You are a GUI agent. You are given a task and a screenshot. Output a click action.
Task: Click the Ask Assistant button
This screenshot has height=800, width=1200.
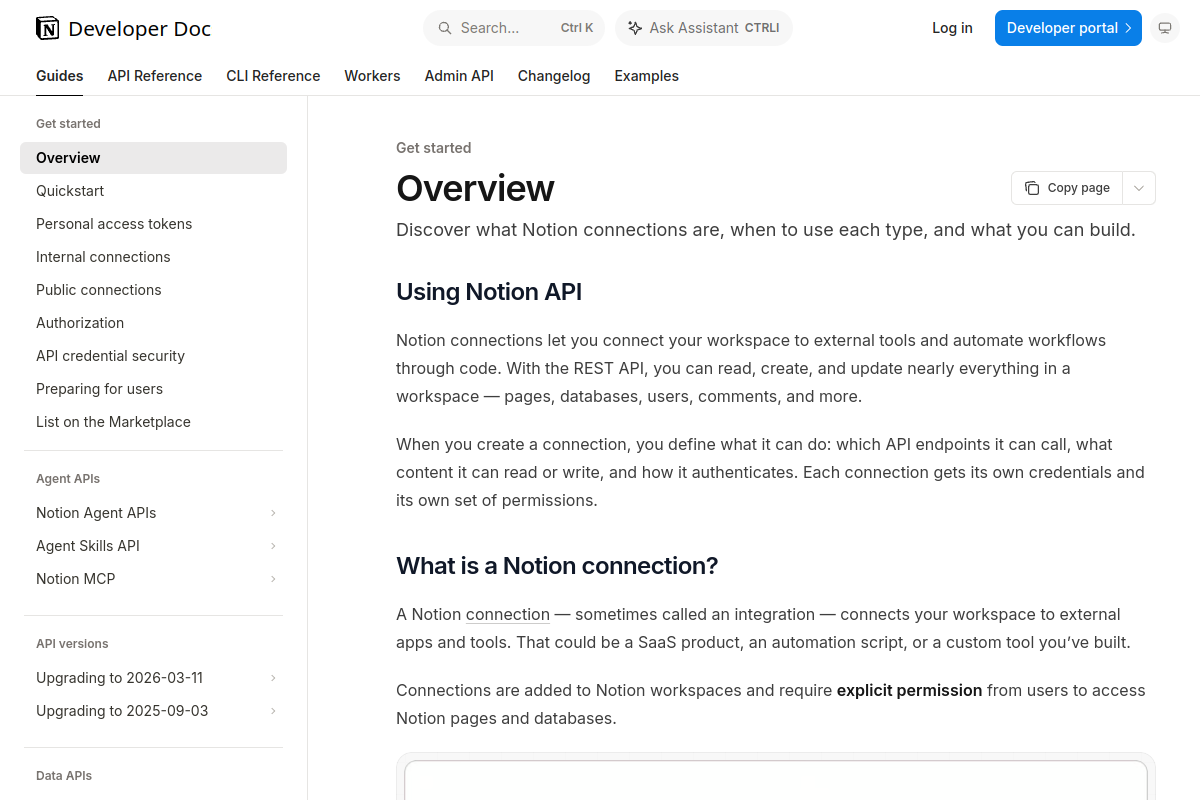(704, 28)
